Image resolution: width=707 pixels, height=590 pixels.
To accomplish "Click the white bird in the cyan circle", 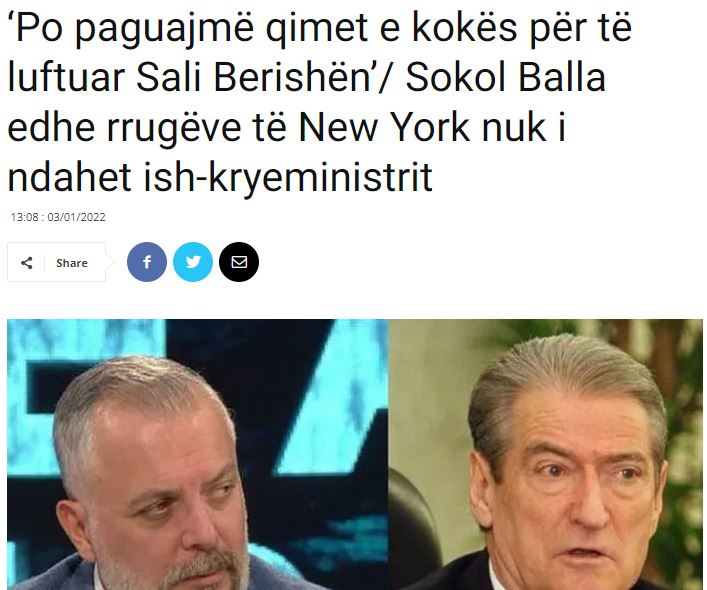I will click(193, 262).
